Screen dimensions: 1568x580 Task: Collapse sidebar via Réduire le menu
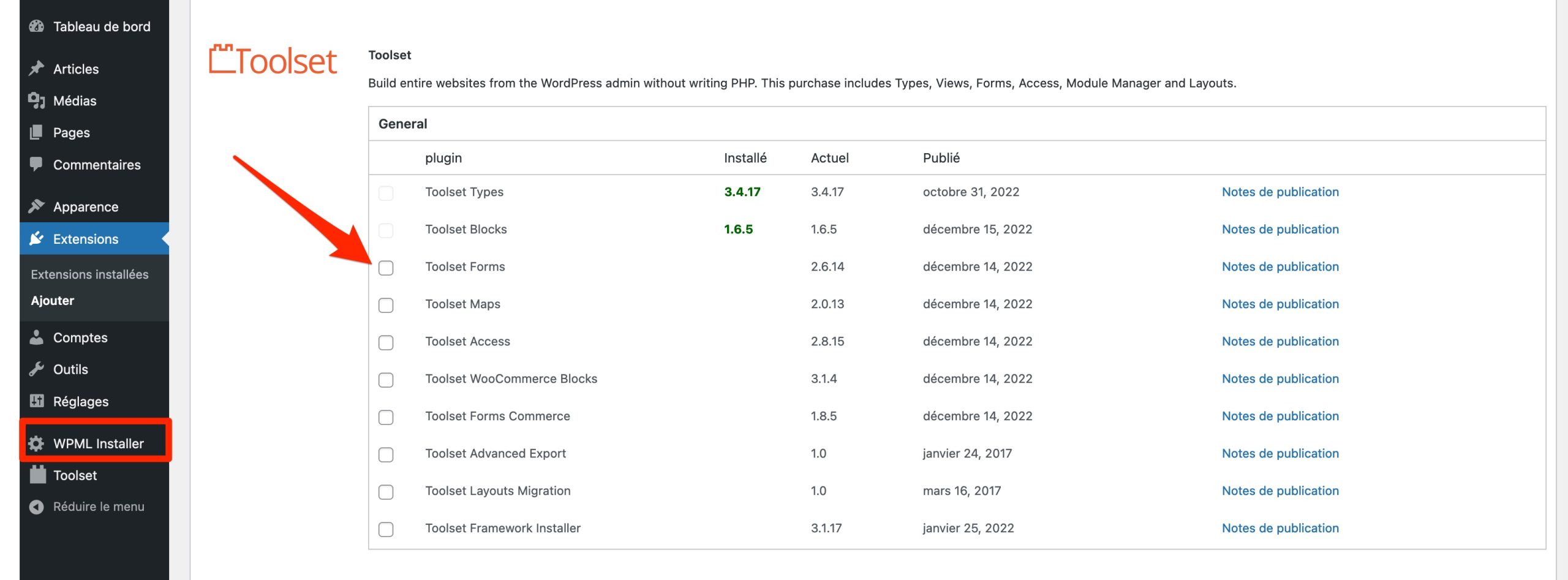click(94, 507)
